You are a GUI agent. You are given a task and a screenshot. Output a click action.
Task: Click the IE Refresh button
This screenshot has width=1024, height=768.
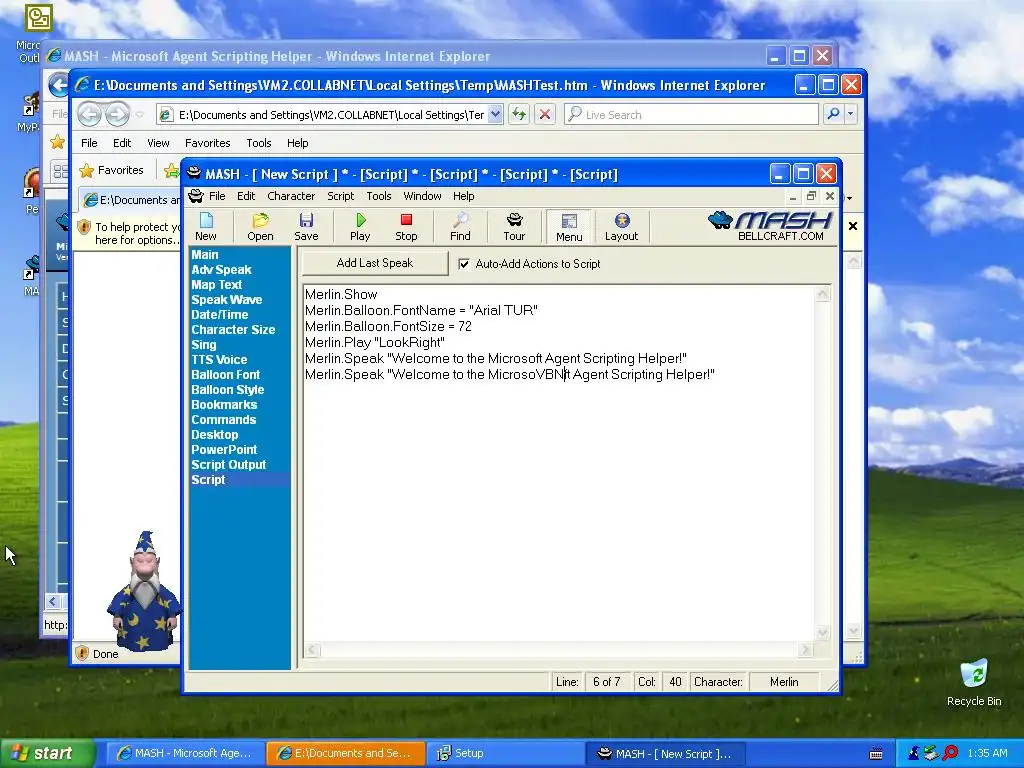(519, 114)
